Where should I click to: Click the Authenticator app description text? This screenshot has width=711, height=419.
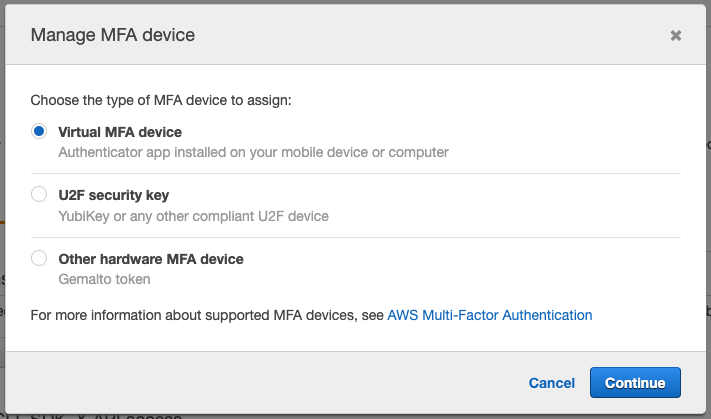253,152
